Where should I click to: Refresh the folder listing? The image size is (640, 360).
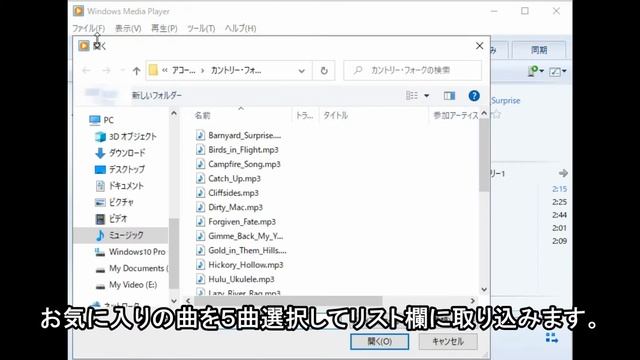click(x=324, y=71)
